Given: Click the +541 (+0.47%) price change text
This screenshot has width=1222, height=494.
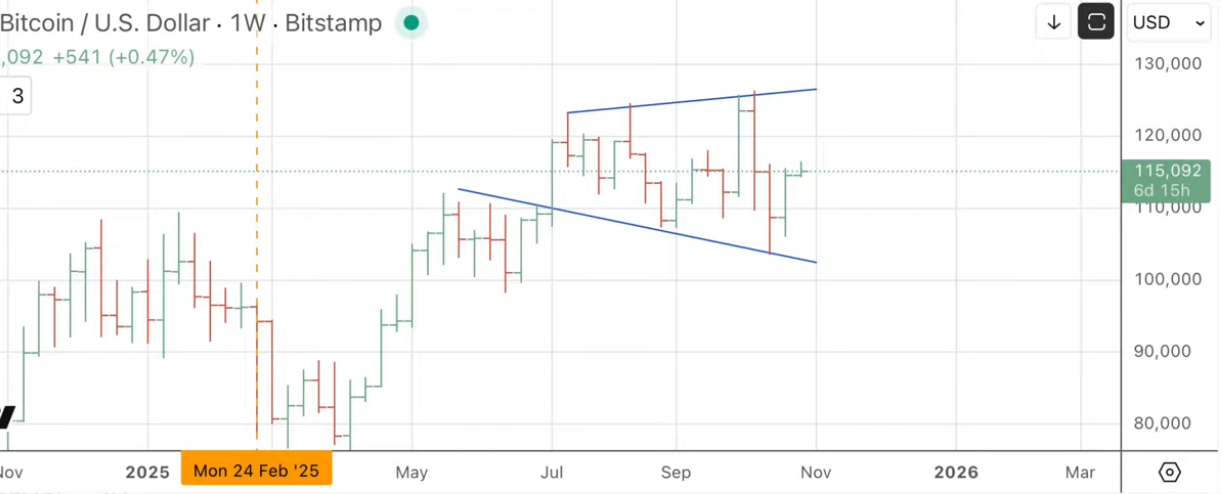Looking at the screenshot, I should point(123,57).
